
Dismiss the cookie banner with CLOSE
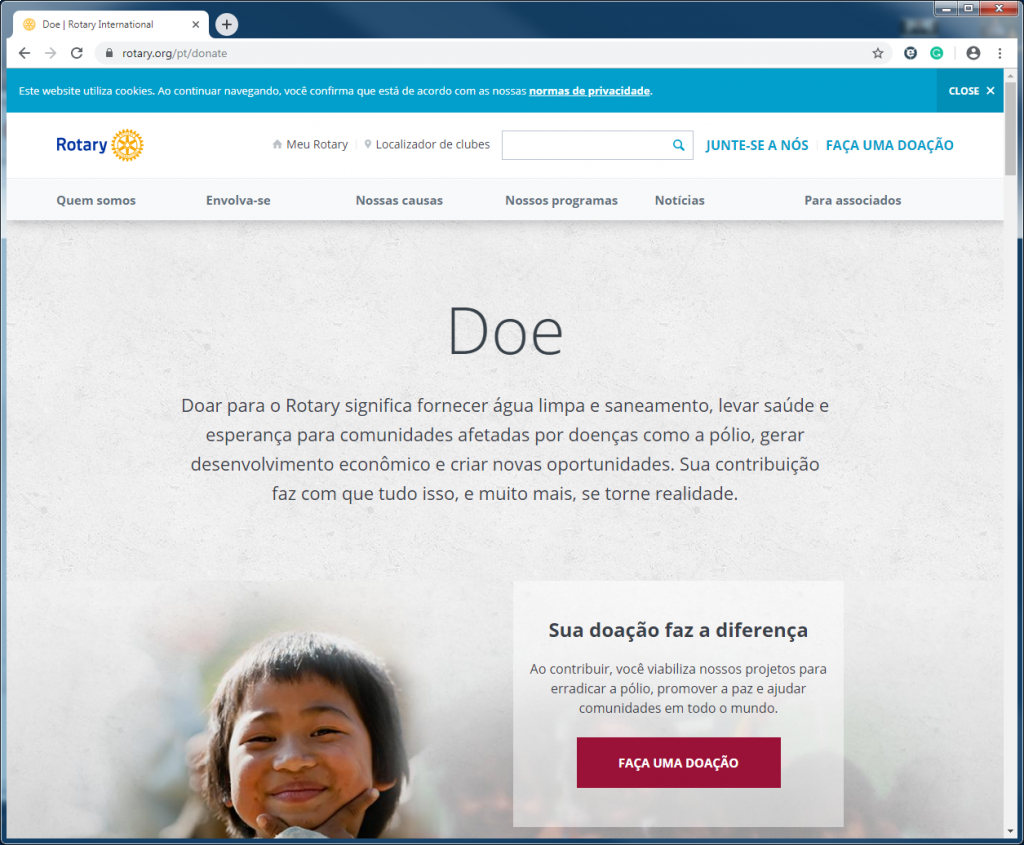click(x=971, y=91)
